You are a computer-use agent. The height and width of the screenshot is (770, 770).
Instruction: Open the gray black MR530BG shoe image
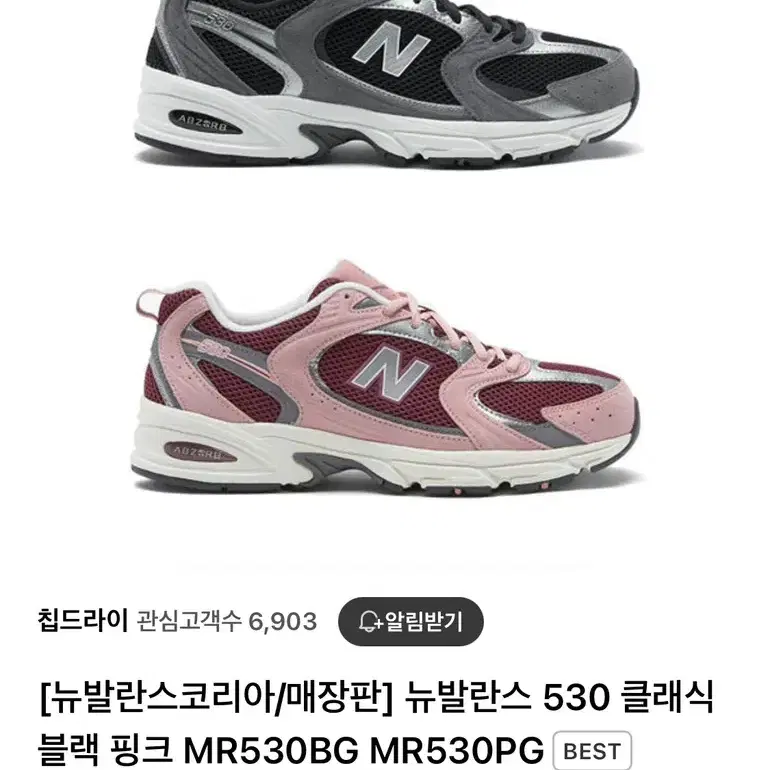pos(385,81)
